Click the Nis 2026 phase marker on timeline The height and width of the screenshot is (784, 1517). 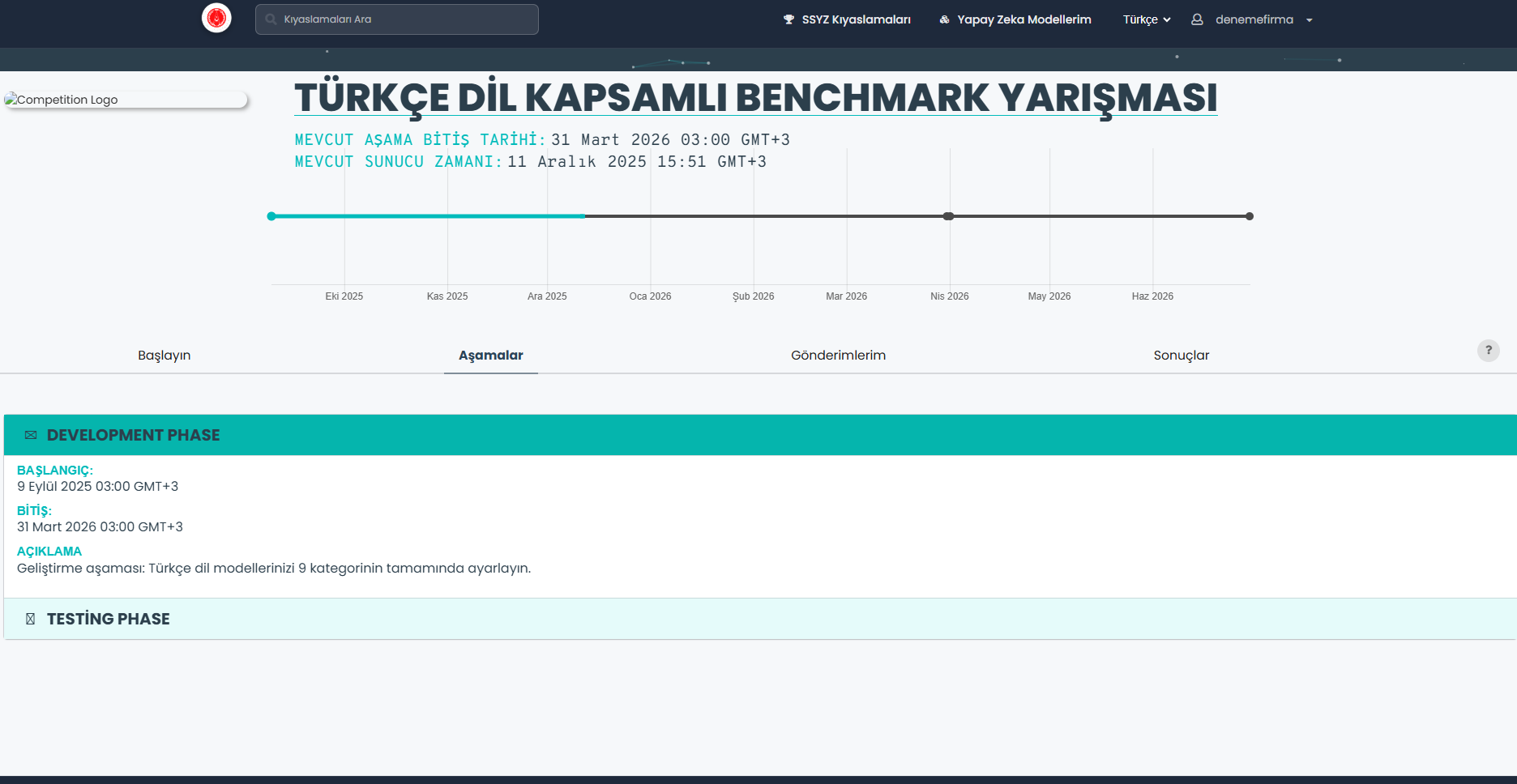(x=948, y=216)
